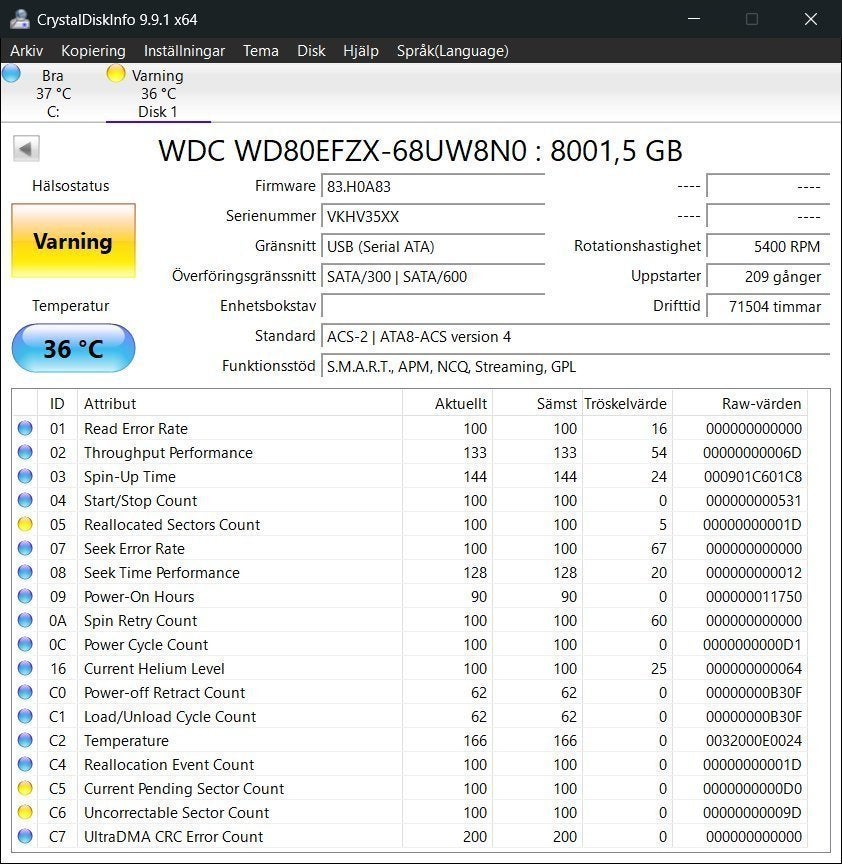Click status dot for Spin Retry Count

tap(25, 620)
